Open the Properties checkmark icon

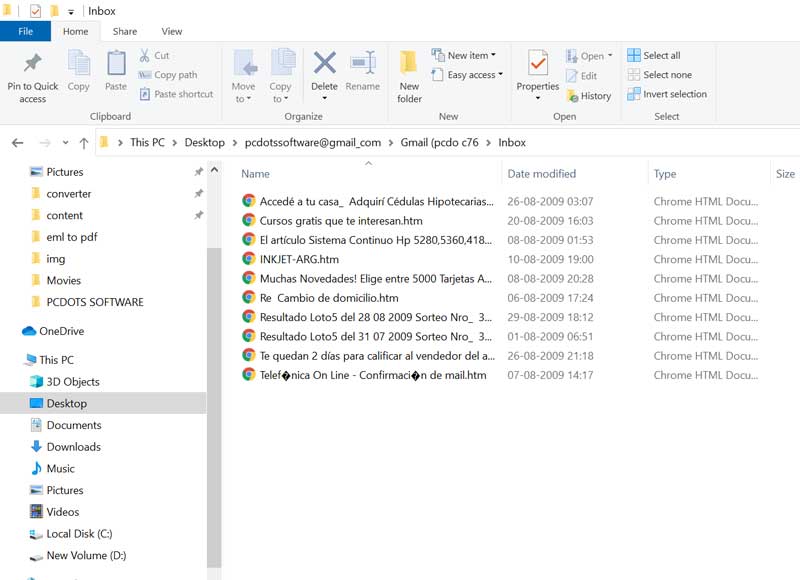pyautogui.click(x=538, y=63)
